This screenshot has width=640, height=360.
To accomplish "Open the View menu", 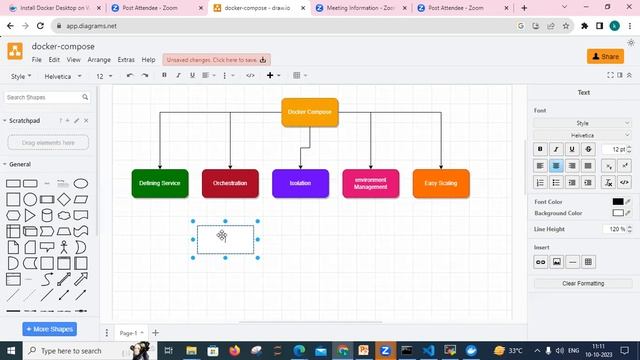I will pyautogui.click(x=73, y=60).
